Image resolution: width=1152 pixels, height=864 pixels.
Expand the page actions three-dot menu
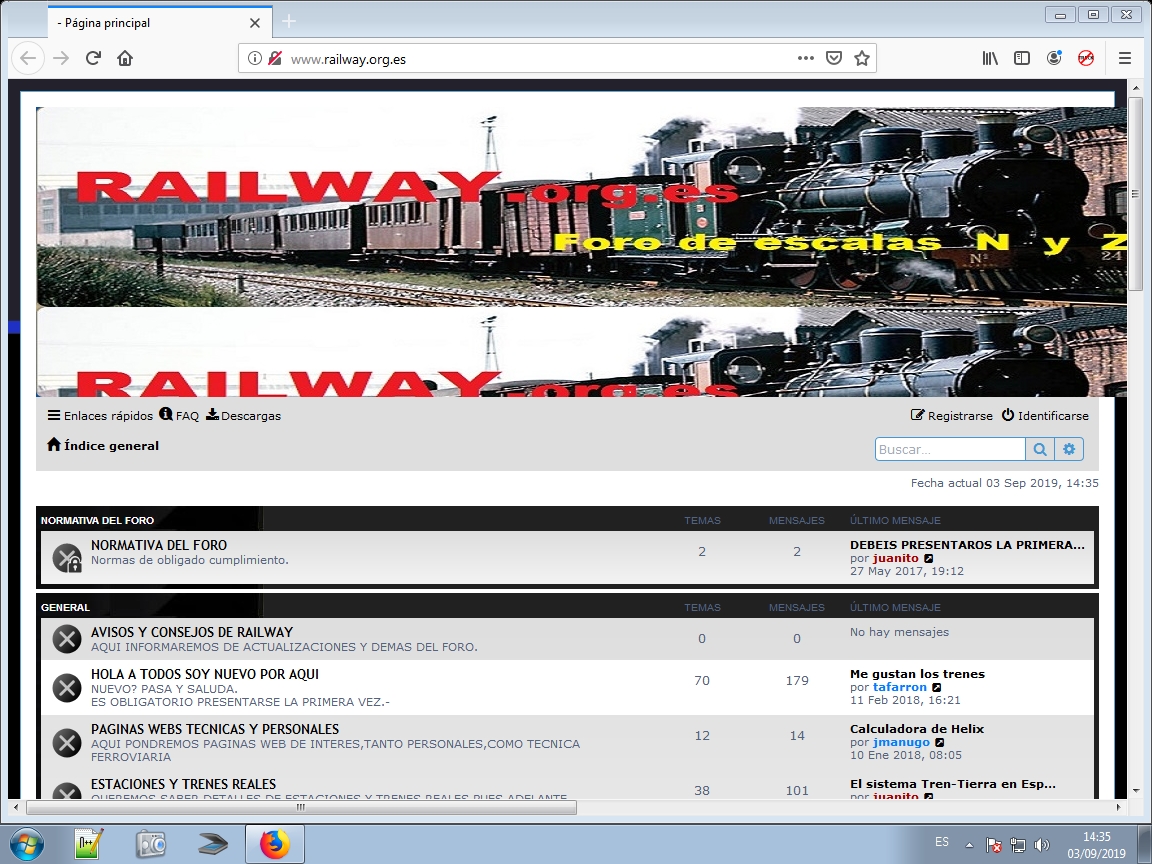(x=805, y=58)
